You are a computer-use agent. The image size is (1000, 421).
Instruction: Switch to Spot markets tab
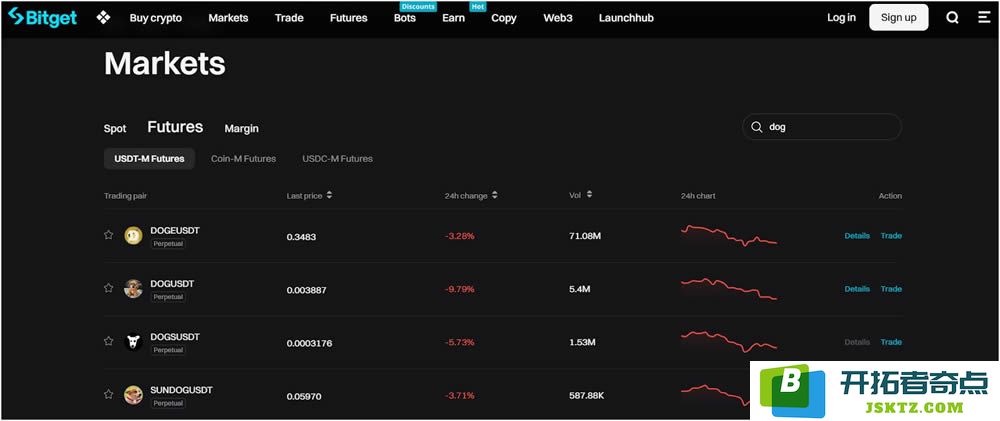click(115, 129)
